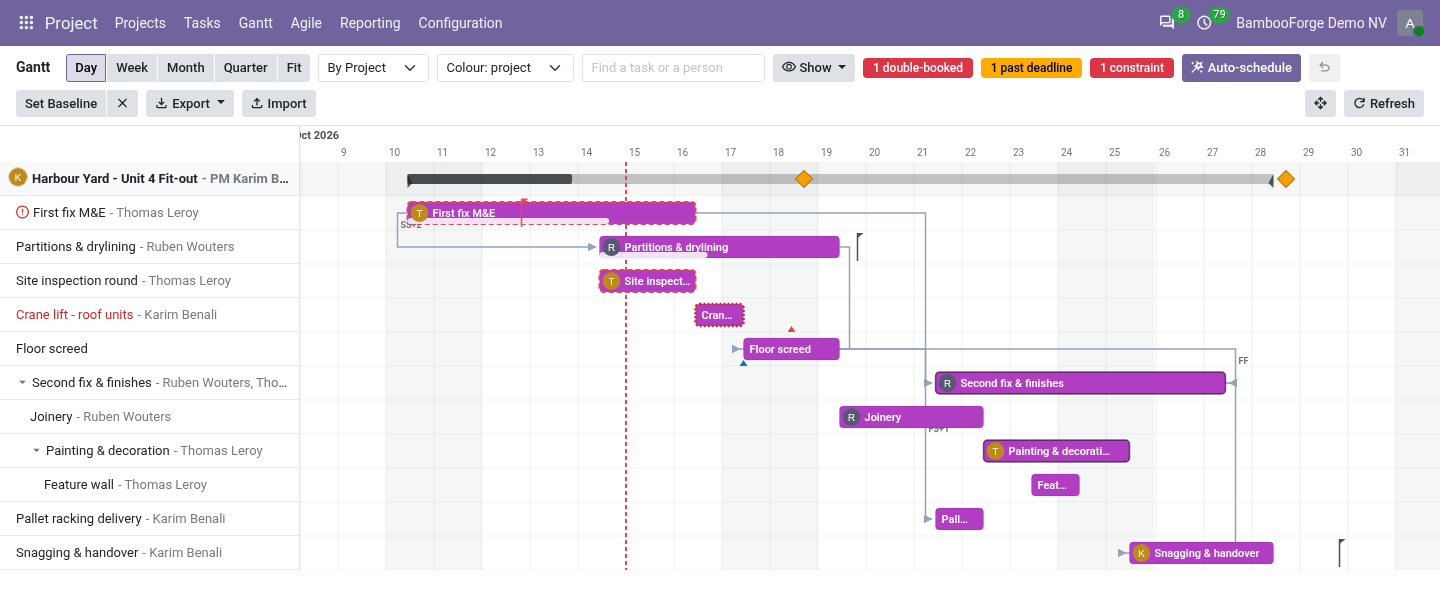Click the Refresh button
The width and height of the screenshot is (1440, 594).
[1384, 103]
